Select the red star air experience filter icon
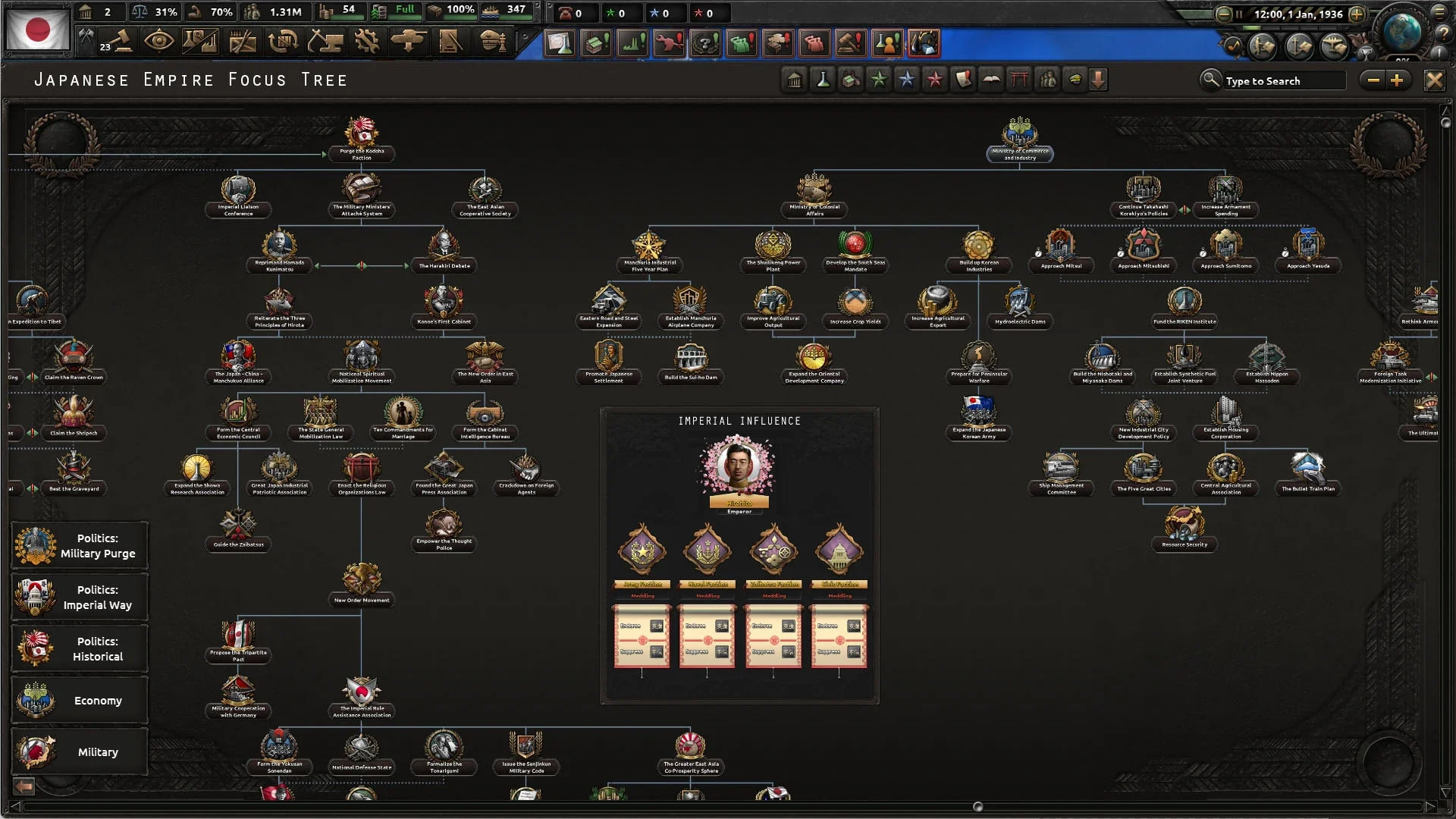The image size is (1456, 819). [934, 79]
